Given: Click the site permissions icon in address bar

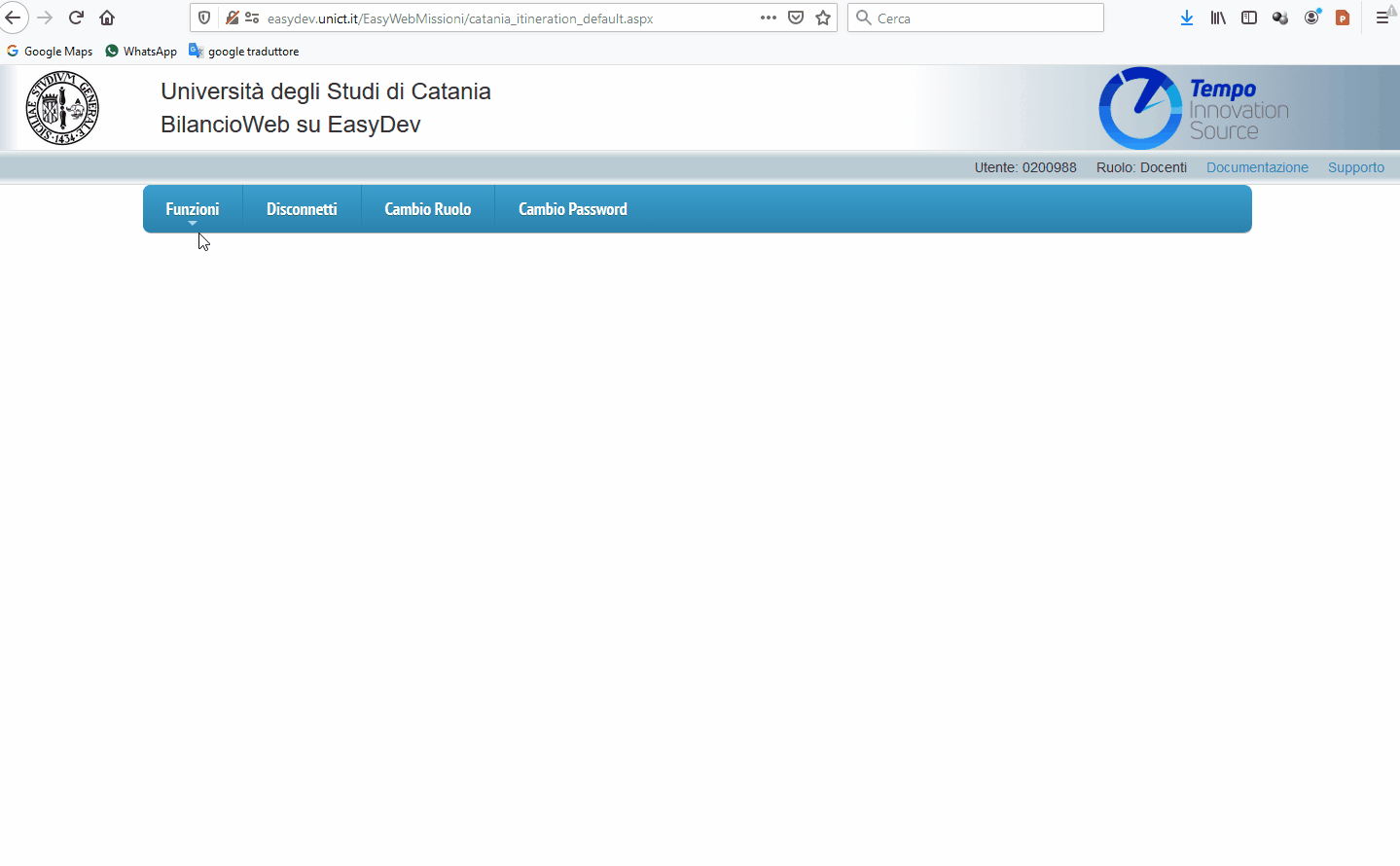Looking at the screenshot, I should 252,18.
